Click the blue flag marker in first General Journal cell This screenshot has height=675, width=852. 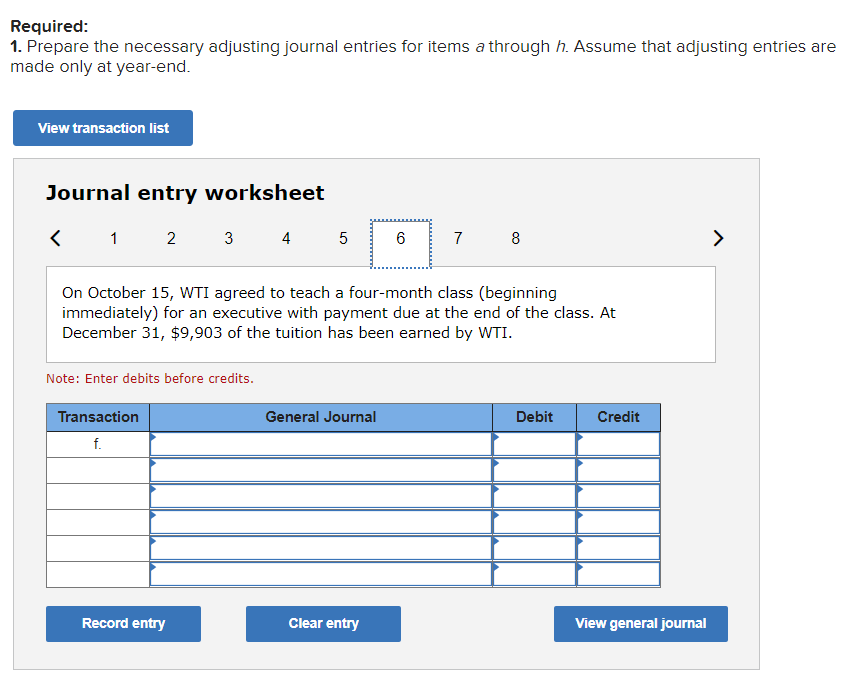click(x=153, y=436)
